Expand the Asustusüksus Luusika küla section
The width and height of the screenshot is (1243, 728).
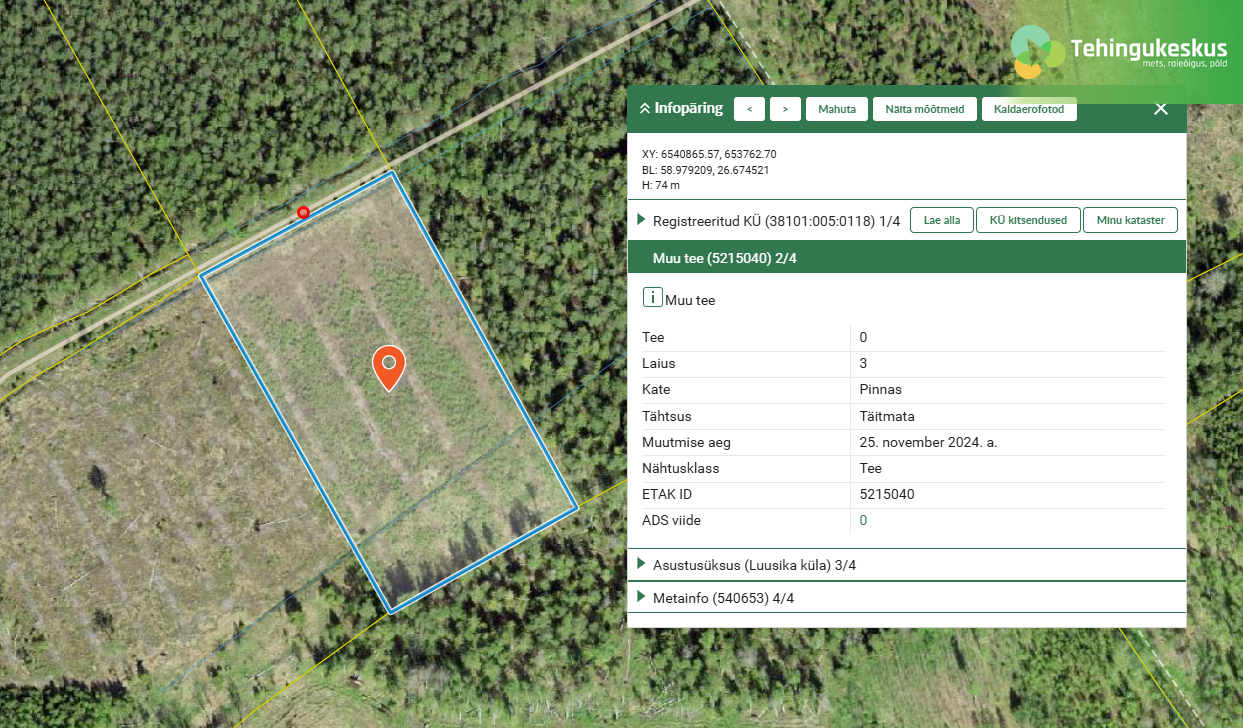642,565
